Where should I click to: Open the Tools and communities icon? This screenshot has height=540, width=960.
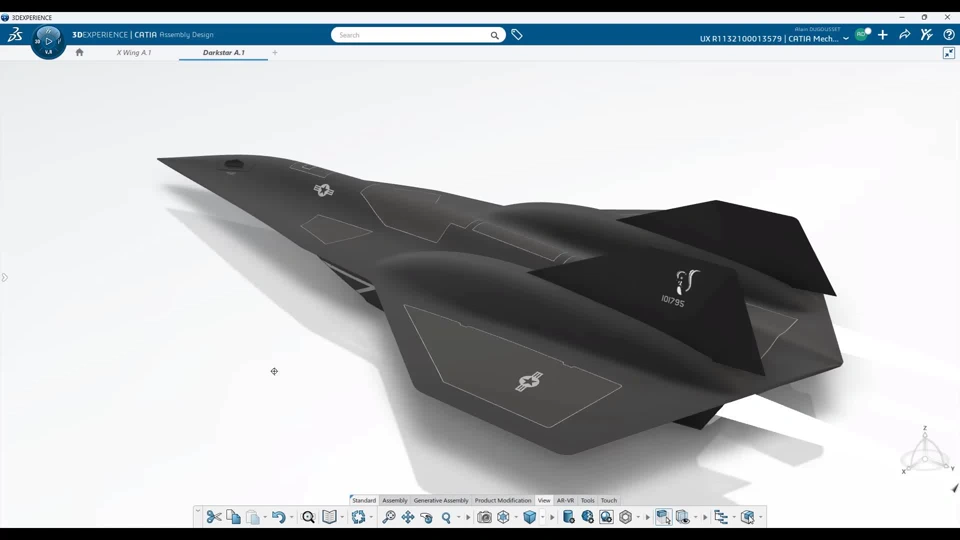926,35
